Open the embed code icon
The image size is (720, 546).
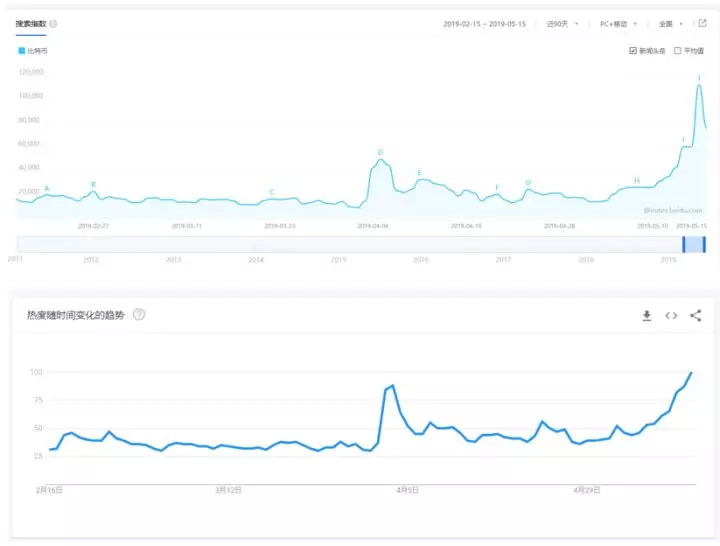click(671, 315)
